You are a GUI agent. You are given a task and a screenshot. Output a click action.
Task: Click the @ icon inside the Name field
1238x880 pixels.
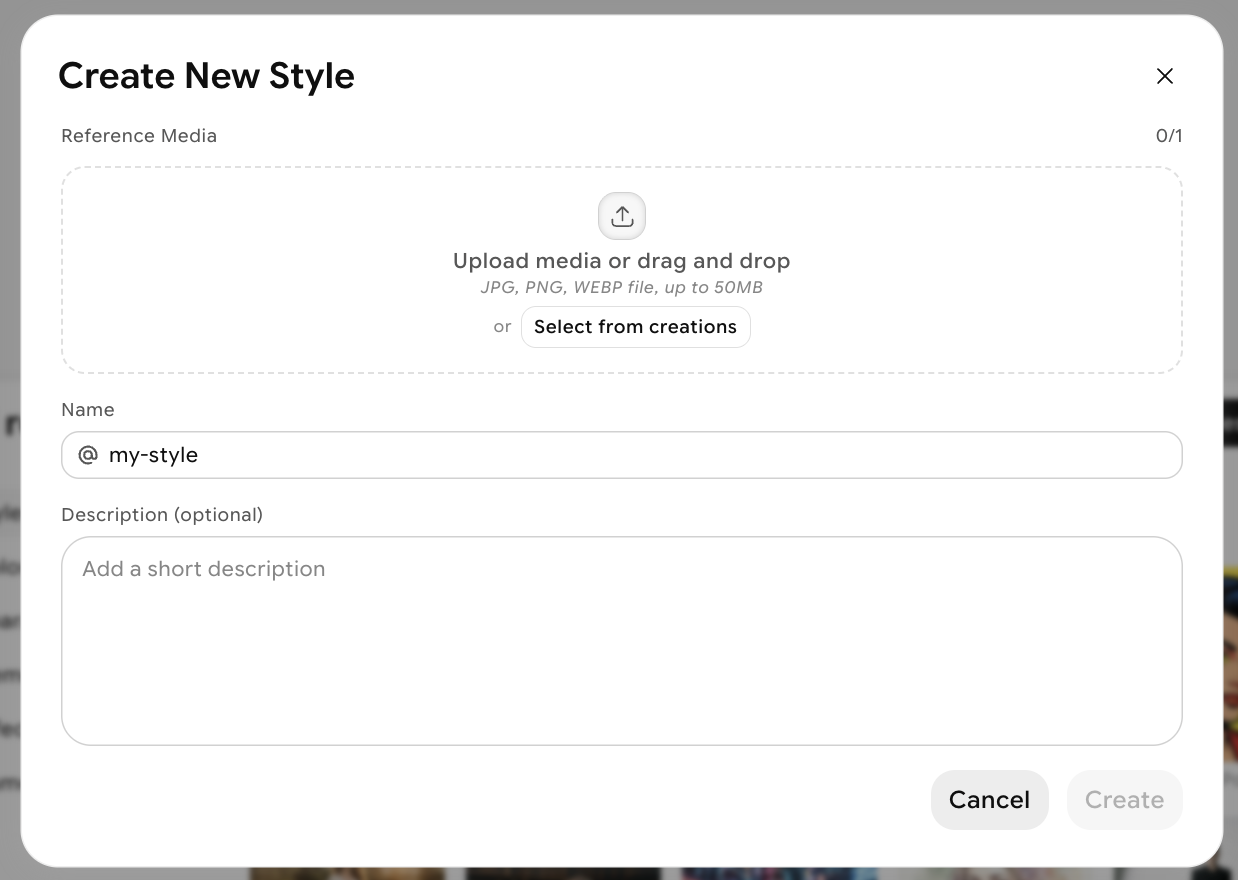coord(88,454)
